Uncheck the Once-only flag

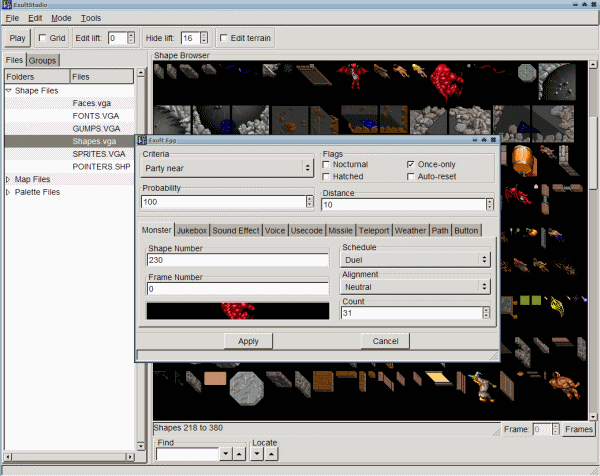411,164
